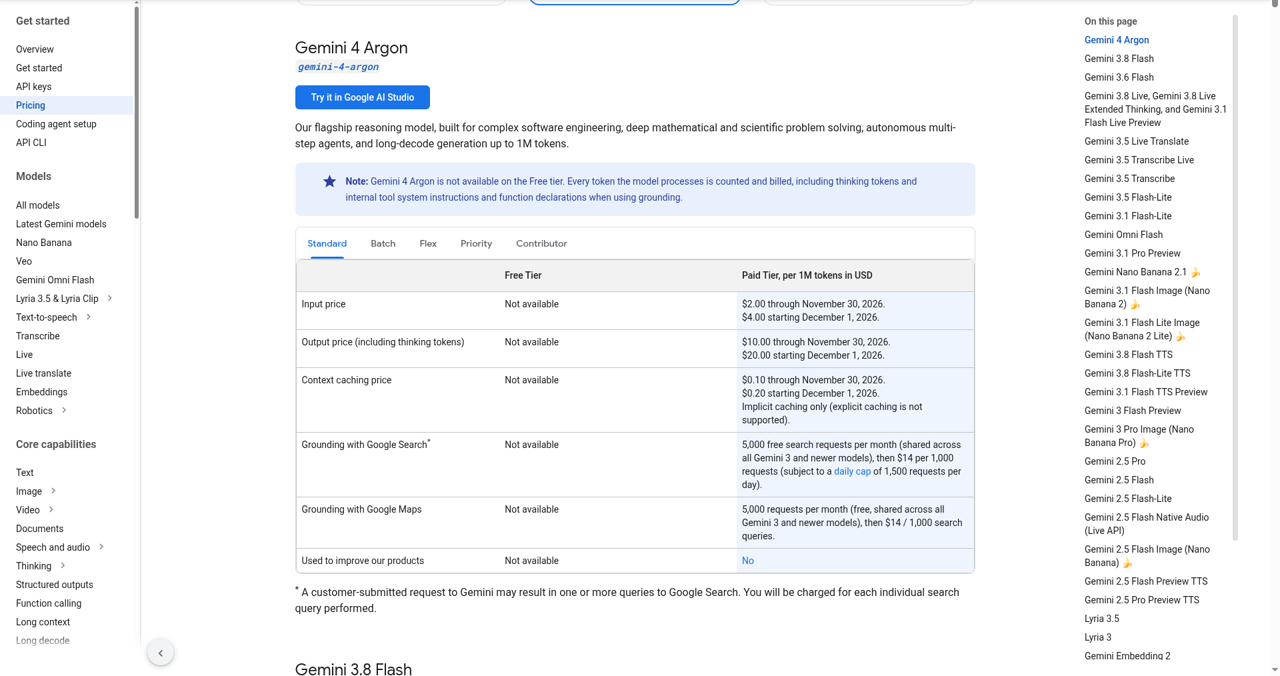1280x676 pixels.
Task: Switch to the Contributor pricing tab
Action: 541,244
